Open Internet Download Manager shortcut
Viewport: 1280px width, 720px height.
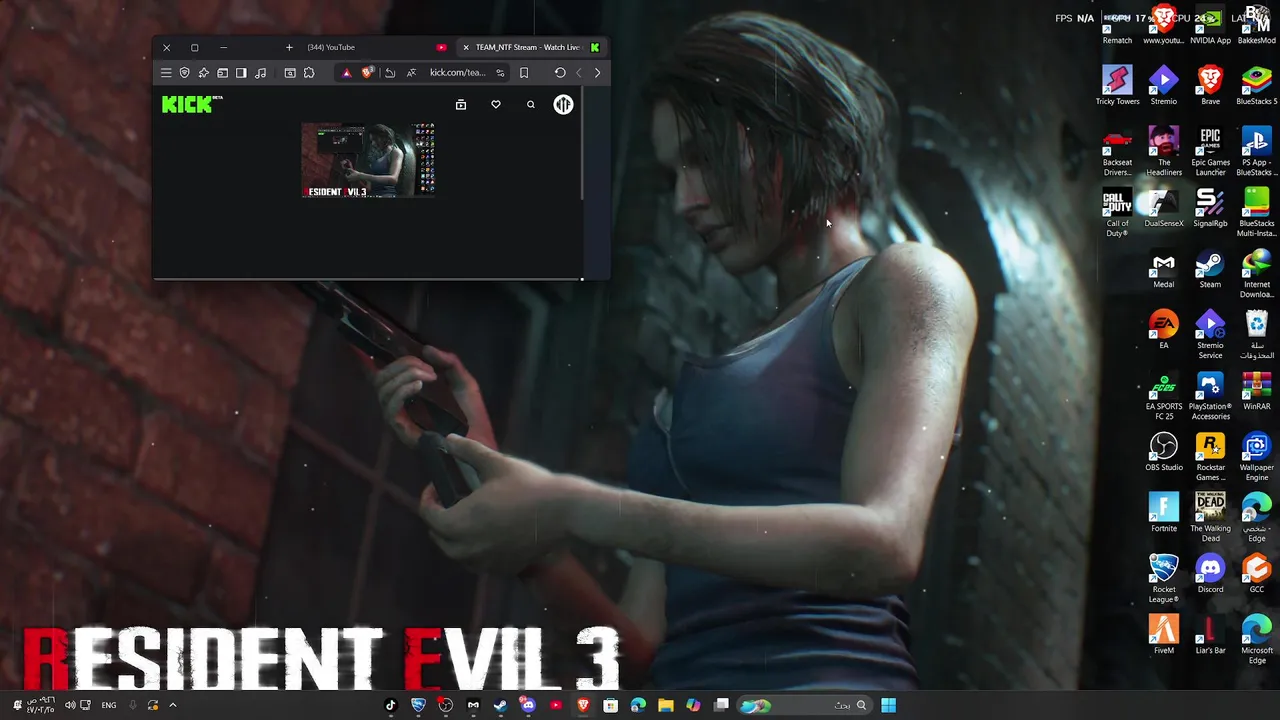coord(1257,275)
